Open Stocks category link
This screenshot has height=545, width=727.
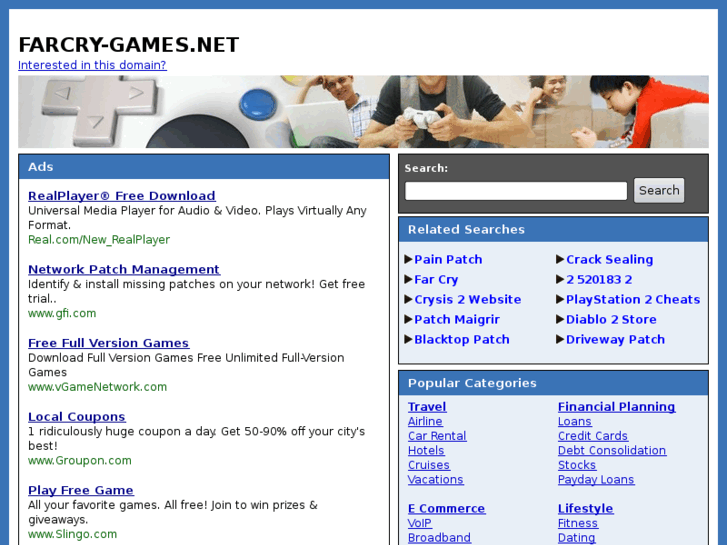tap(577, 465)
